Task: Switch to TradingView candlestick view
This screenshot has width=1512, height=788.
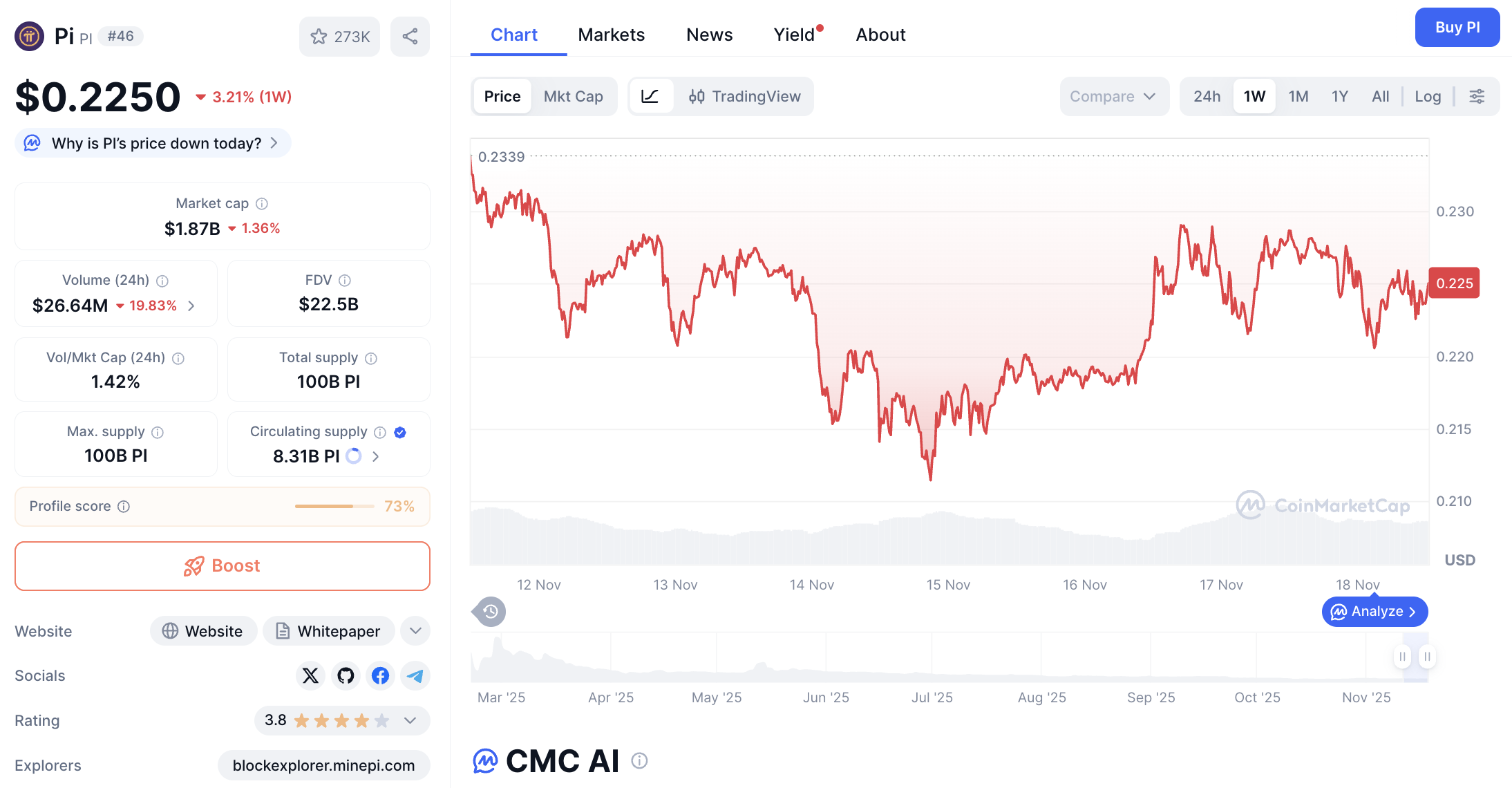Action: pos(745,96)
